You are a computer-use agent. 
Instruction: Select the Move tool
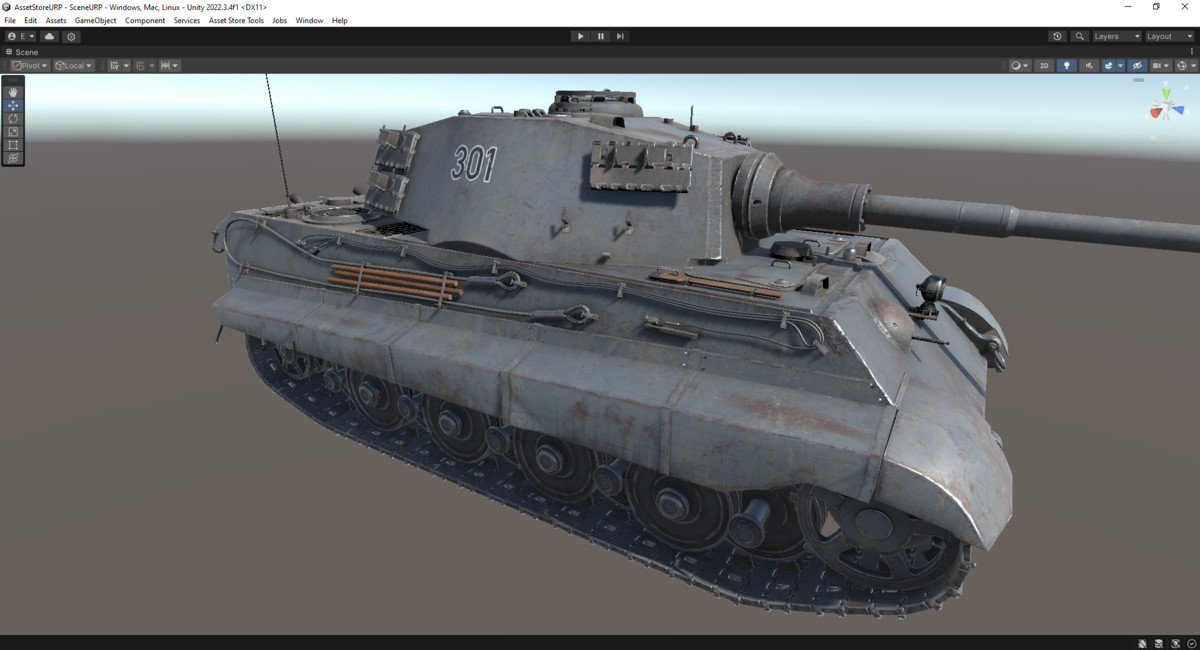coord(13,105)
